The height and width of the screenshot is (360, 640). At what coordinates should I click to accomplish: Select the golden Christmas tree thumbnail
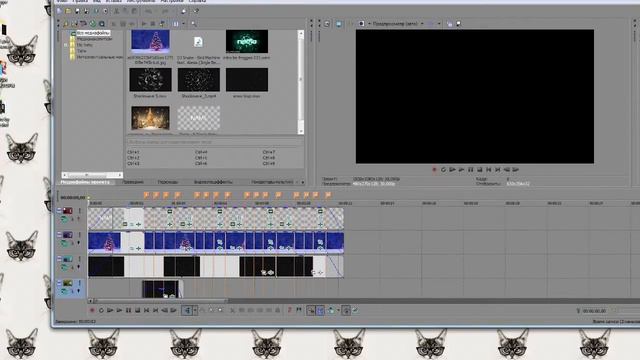[150, 118]
